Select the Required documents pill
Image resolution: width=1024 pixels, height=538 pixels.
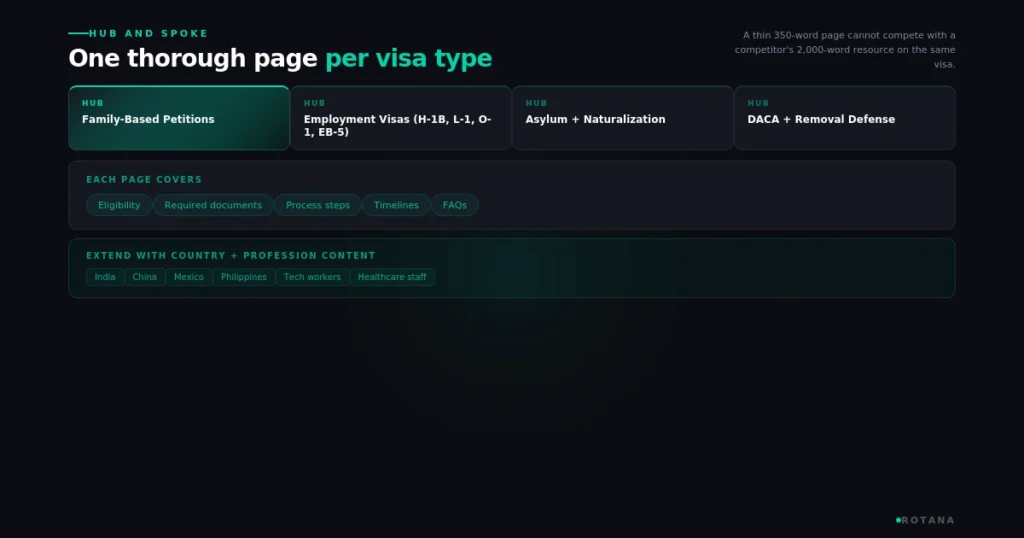213,205
